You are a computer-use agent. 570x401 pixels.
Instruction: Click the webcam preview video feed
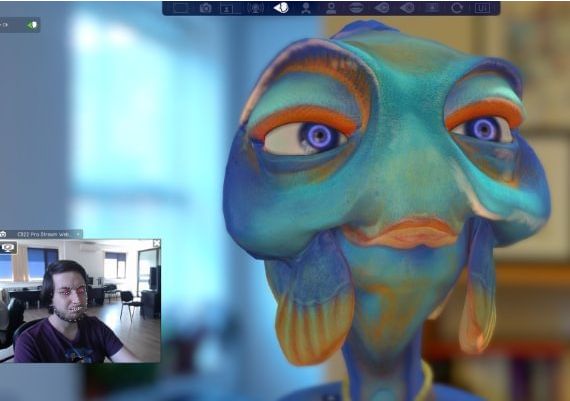(80, 301)
